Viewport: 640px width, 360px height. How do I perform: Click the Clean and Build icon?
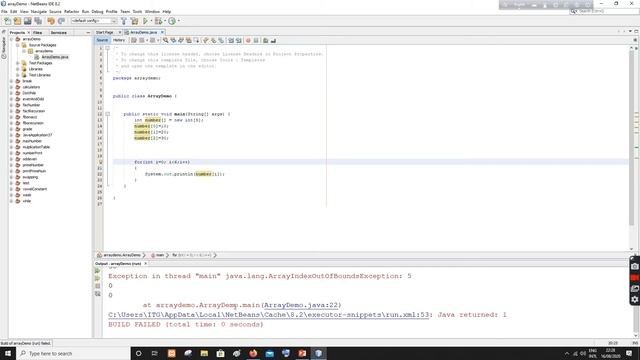point(134,21)
